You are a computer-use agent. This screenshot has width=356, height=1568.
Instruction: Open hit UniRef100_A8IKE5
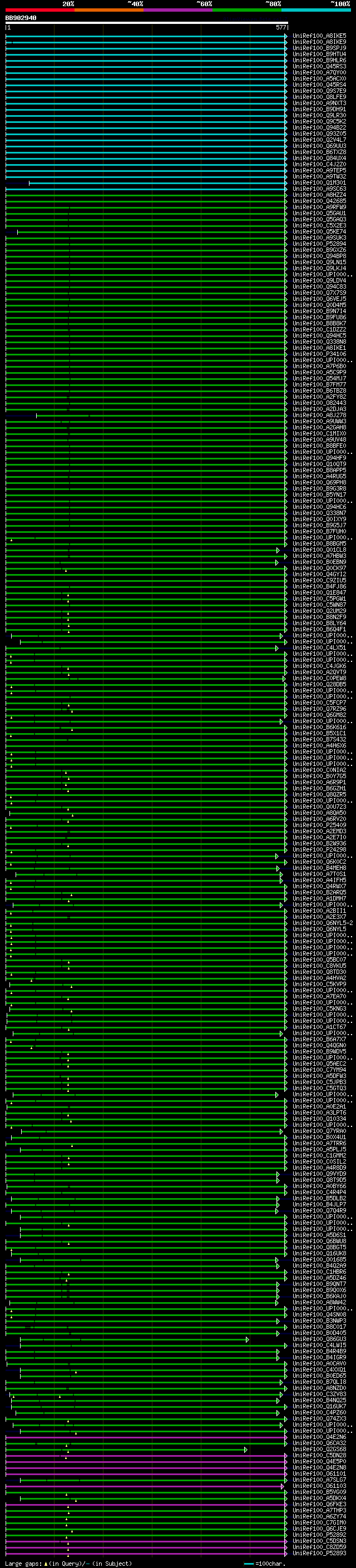319,36
